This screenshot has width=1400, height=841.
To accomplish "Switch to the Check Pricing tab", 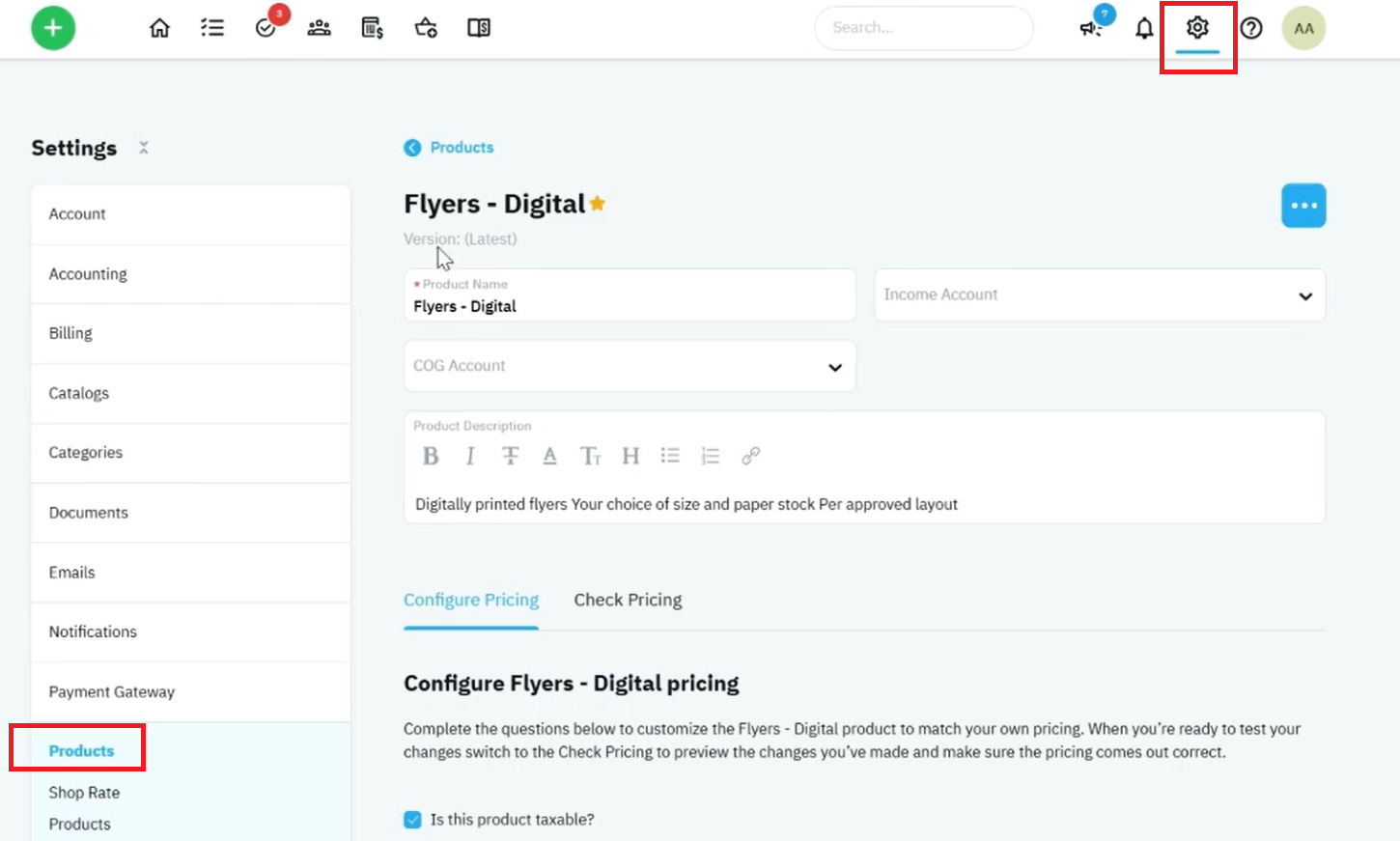I will [x=628, y=600].
